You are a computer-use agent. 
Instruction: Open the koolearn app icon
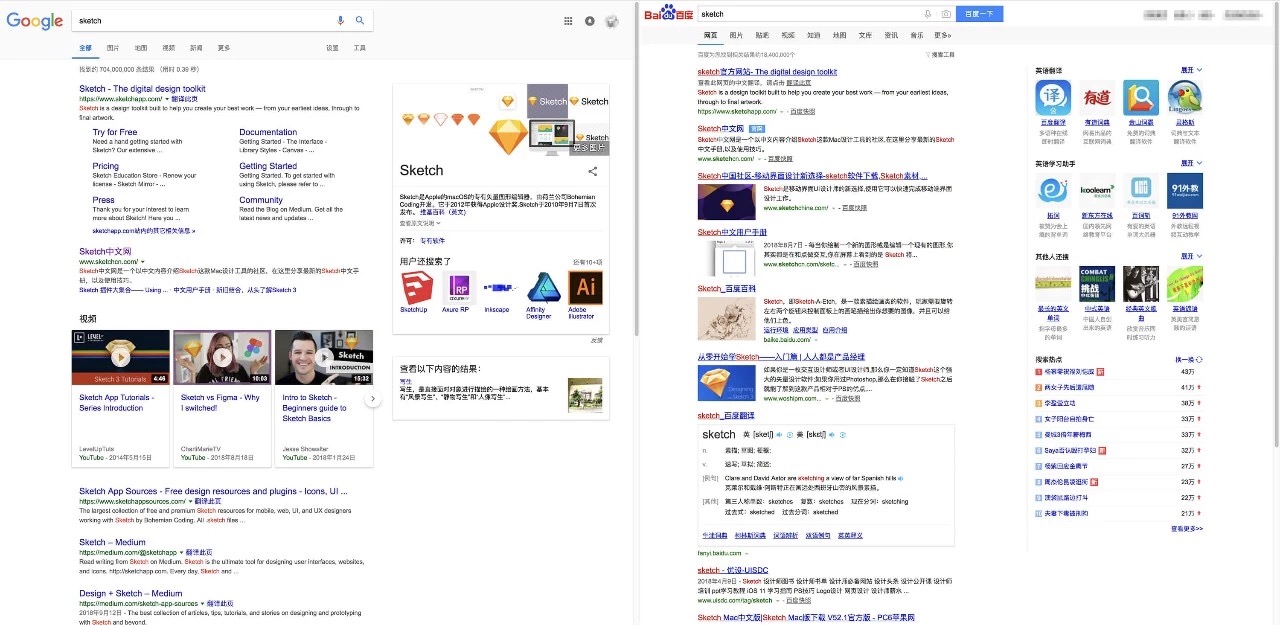pos(1097,190)
